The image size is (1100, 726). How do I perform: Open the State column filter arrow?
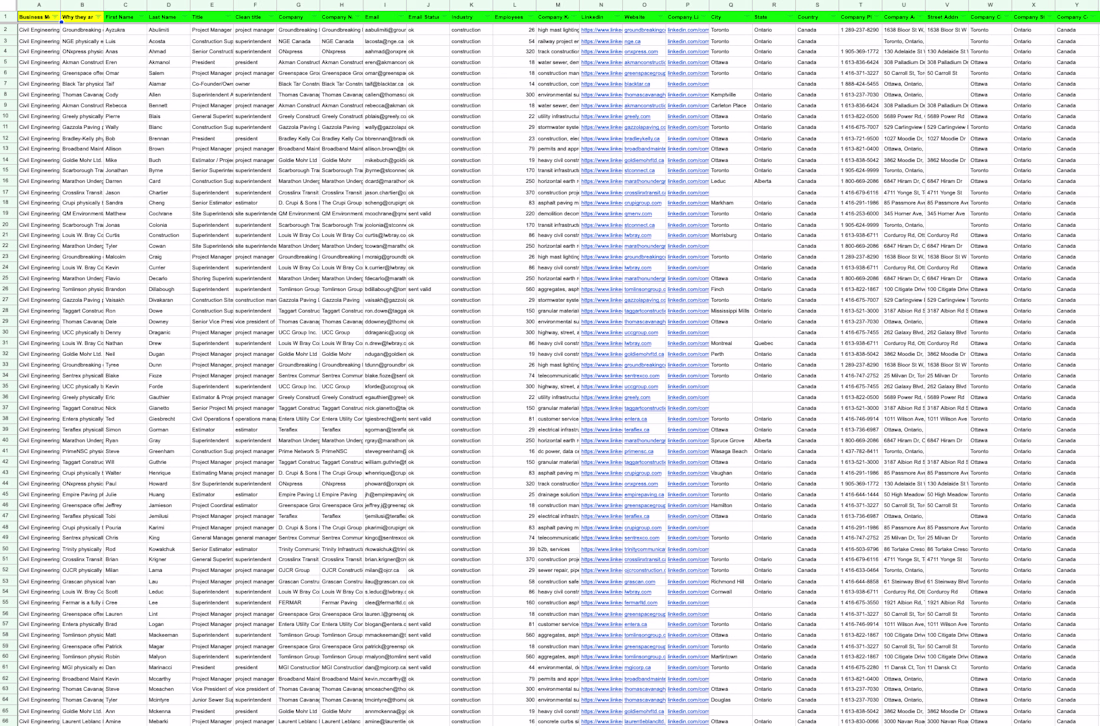(791, 17)
